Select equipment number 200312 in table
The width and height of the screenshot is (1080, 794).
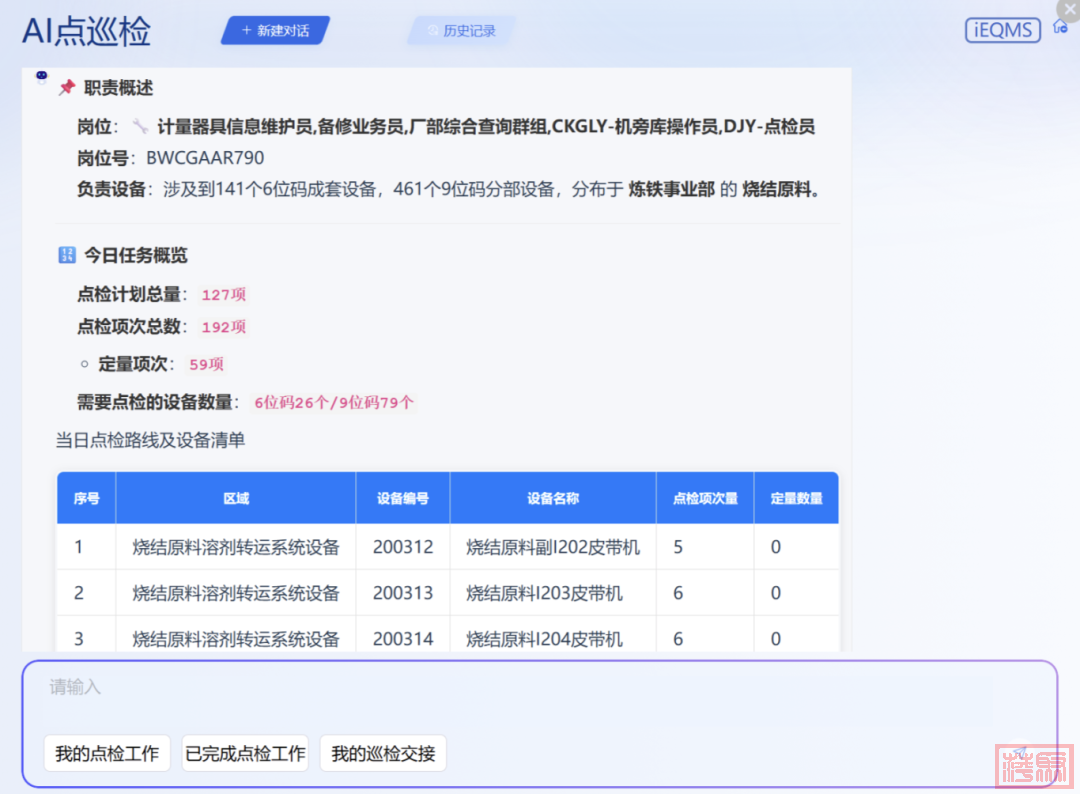click(x=403, y=547)
